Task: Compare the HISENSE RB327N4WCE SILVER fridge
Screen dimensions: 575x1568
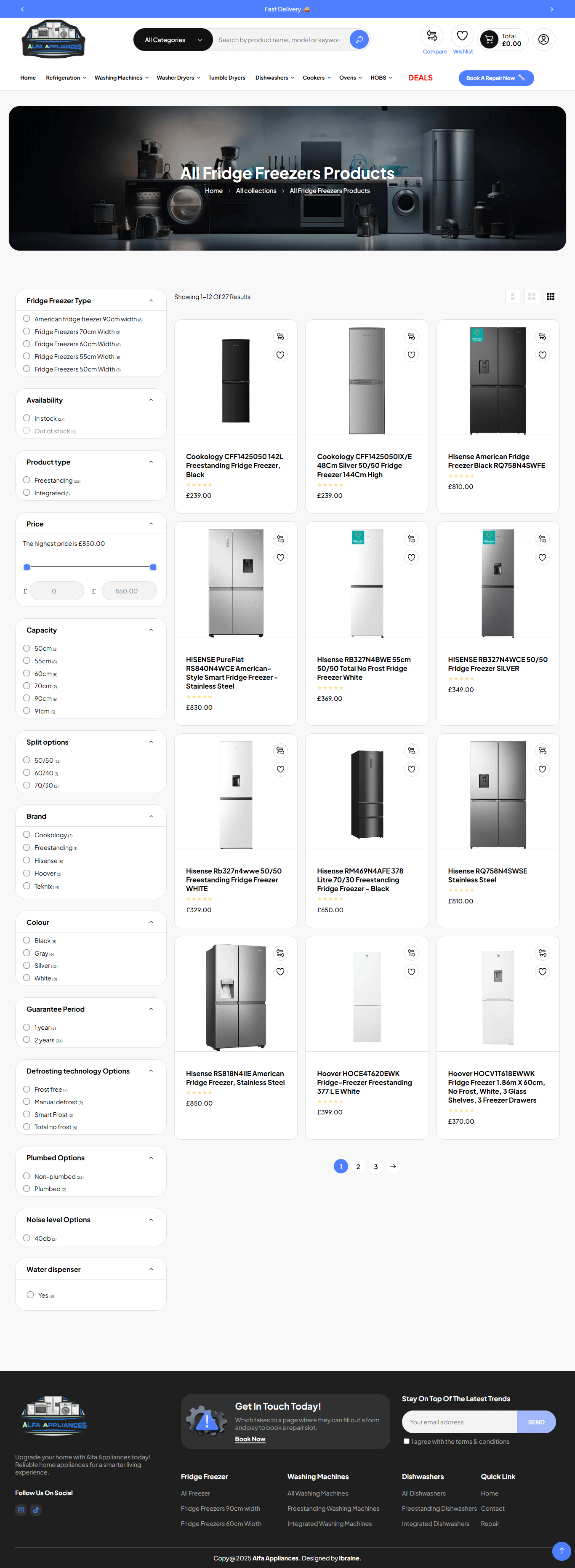Action: pos(542,539)
